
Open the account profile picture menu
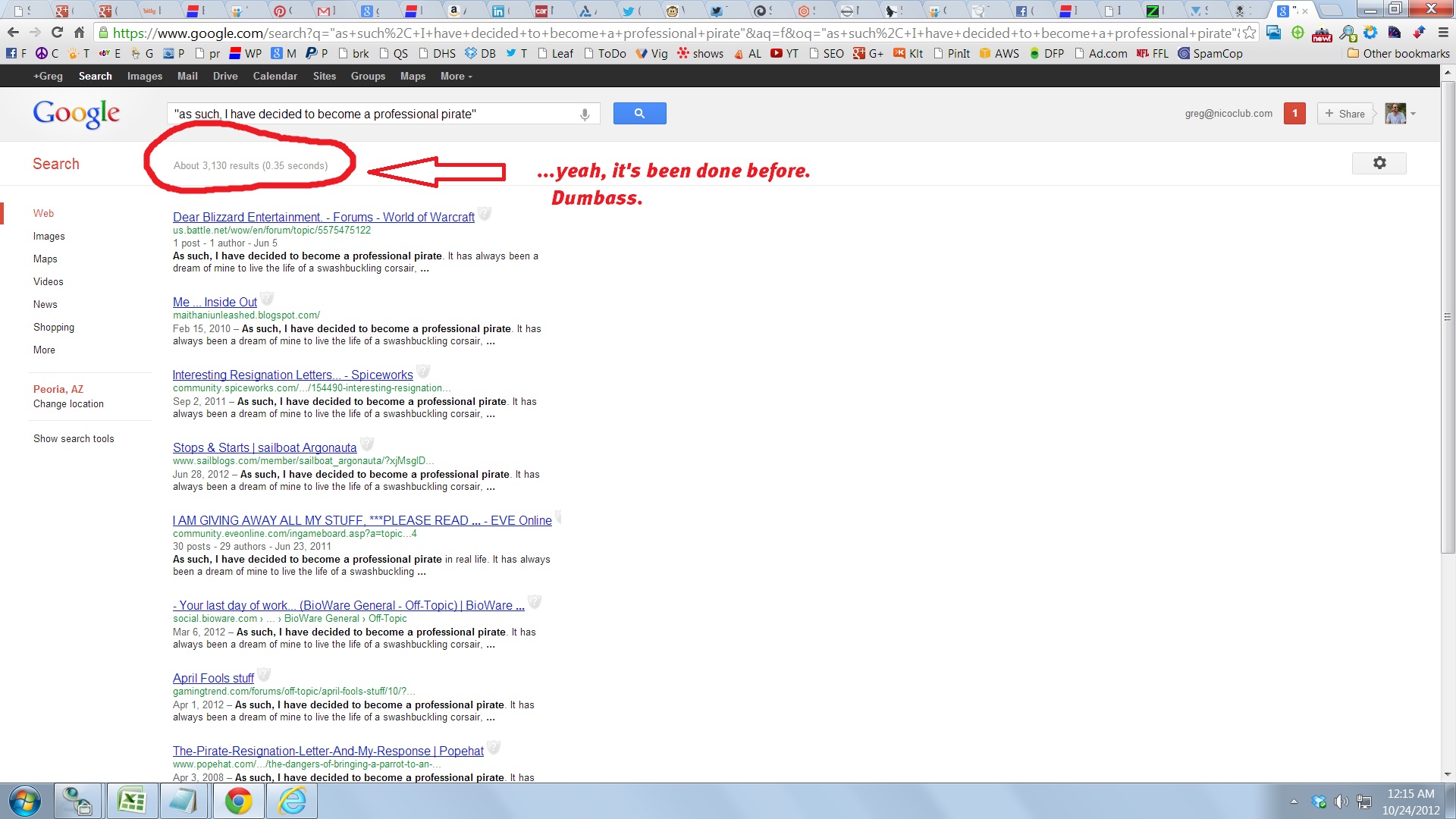pyautogui.click(x=1400, y=114)
